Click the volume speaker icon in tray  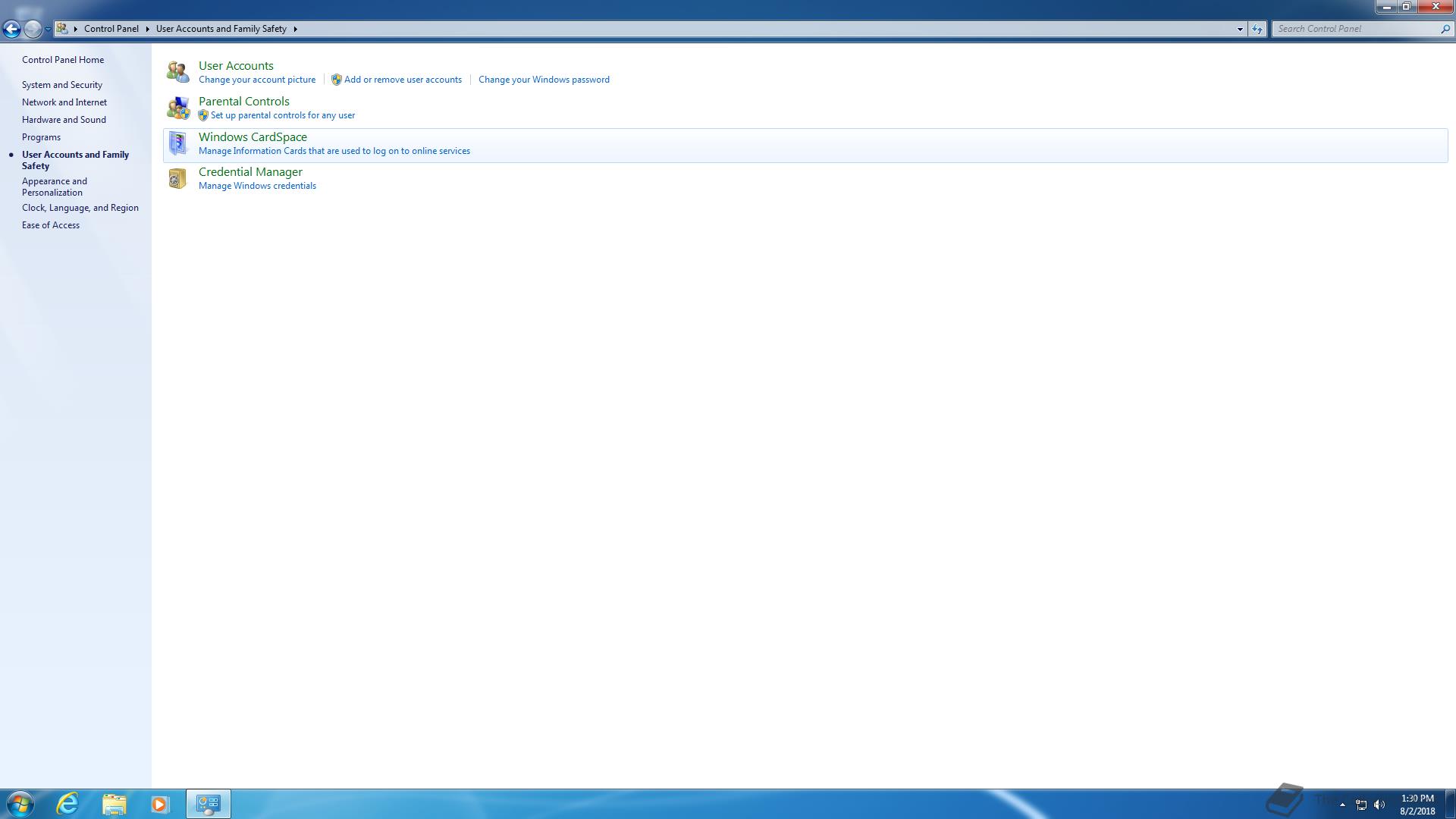1379,805
